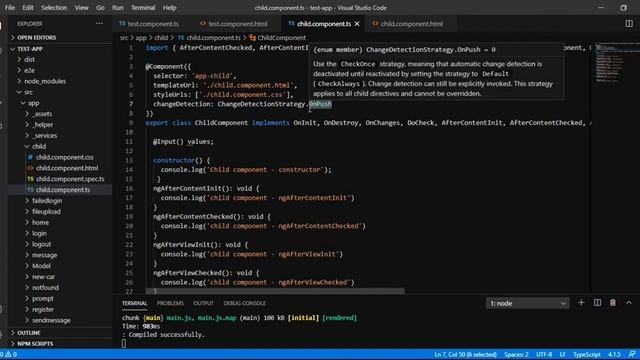Expand the Model folder
The height and width of the screenshot is (360, 640).
point(60,266)
